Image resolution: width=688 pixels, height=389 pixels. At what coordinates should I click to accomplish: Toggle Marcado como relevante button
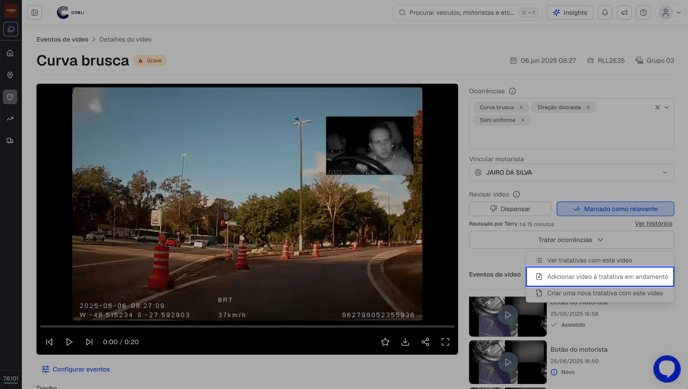[x=615, y=209]
